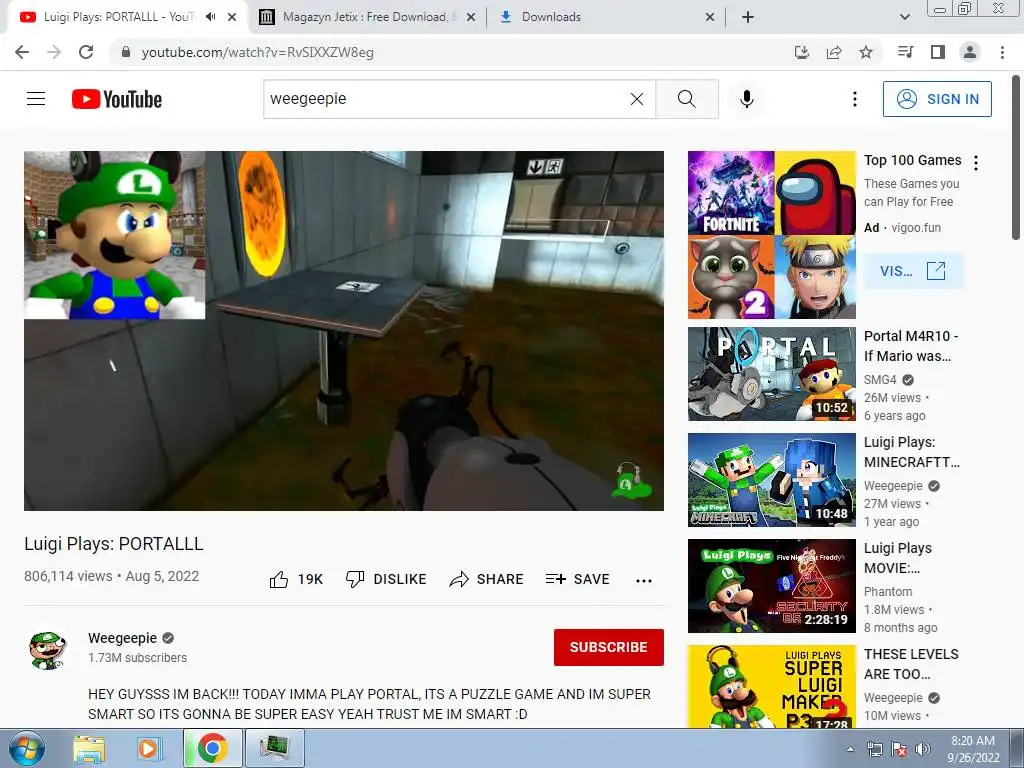Open the ad options three-dot menu
1024x768 pixels.
click(x=976, y=163)
